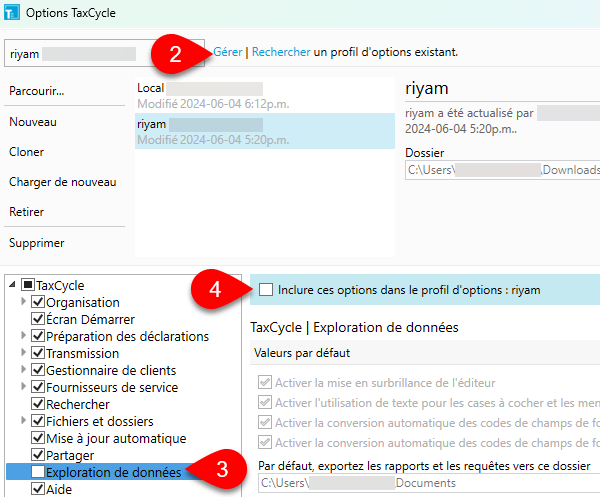Expand Fichiers et dossiers node
Viewport: 600px width, 497px height.
pyautogui.click(x=23, y=420)
